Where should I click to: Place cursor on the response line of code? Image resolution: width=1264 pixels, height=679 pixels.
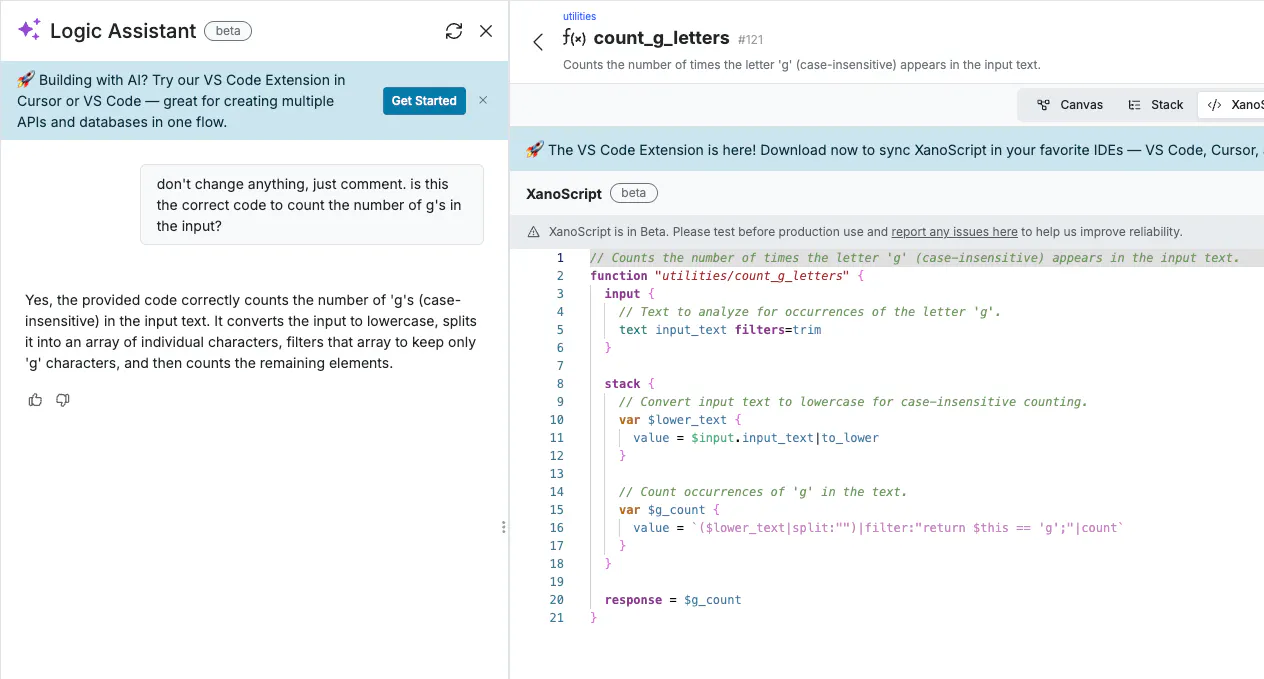click(x=672, y=600)
